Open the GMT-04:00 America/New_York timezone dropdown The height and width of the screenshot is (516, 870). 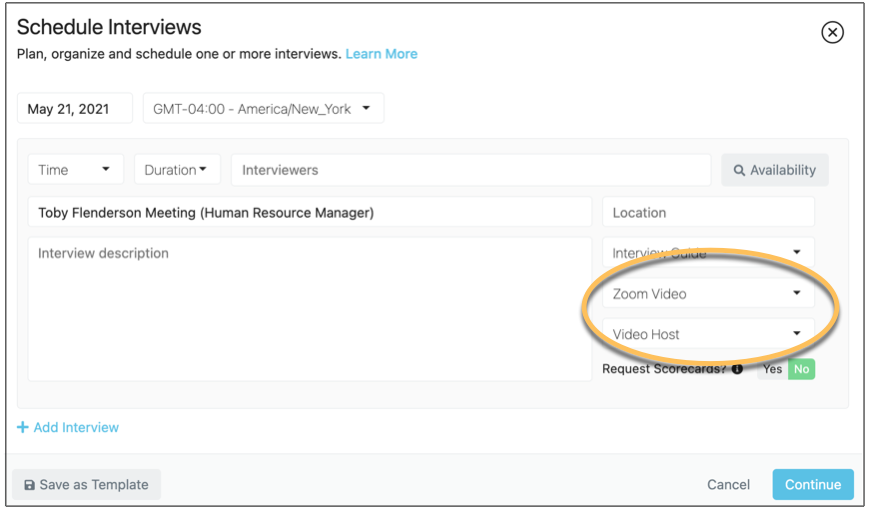point(264,108)
